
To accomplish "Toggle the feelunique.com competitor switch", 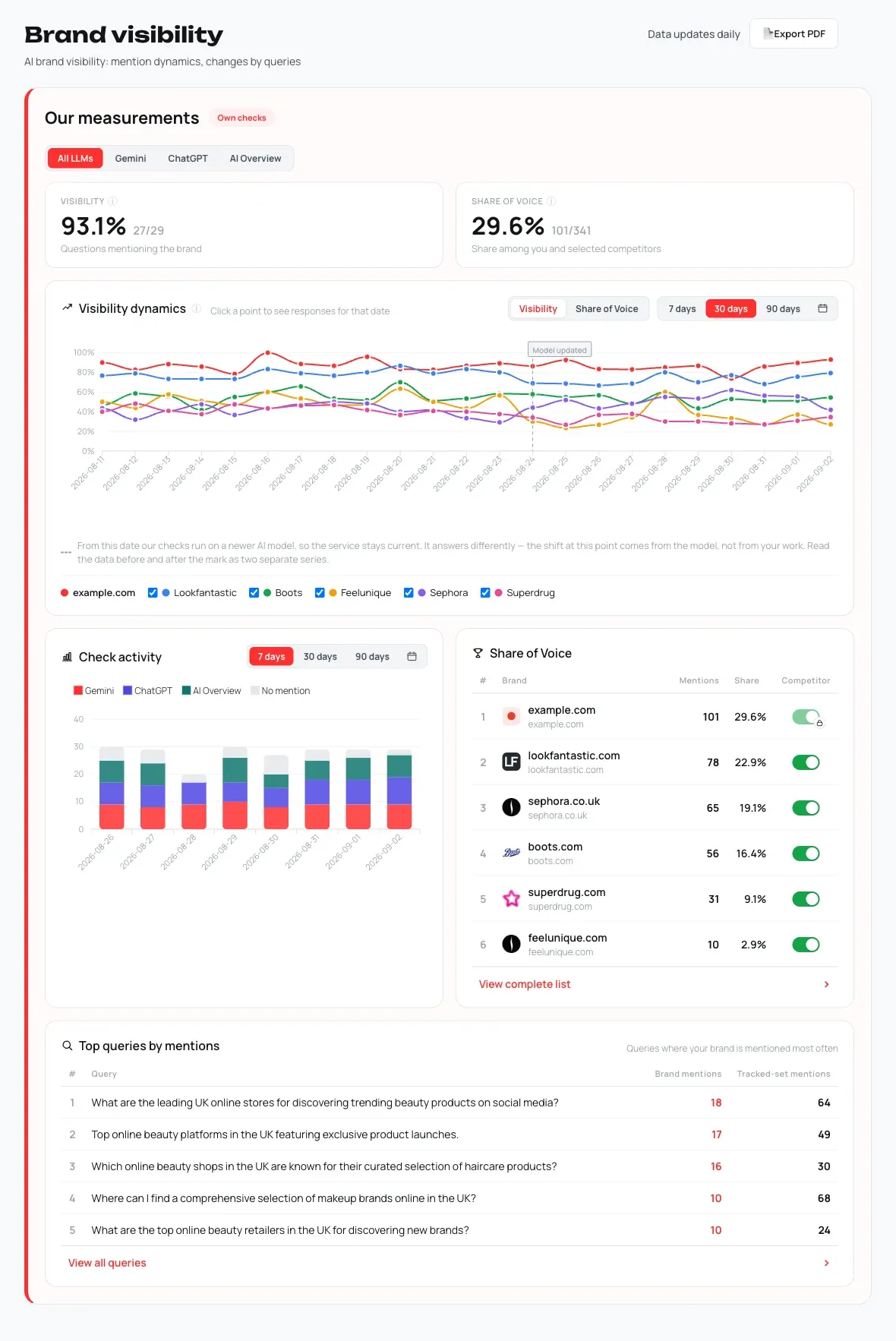I will pyautogui.click(x=806, y=945).
